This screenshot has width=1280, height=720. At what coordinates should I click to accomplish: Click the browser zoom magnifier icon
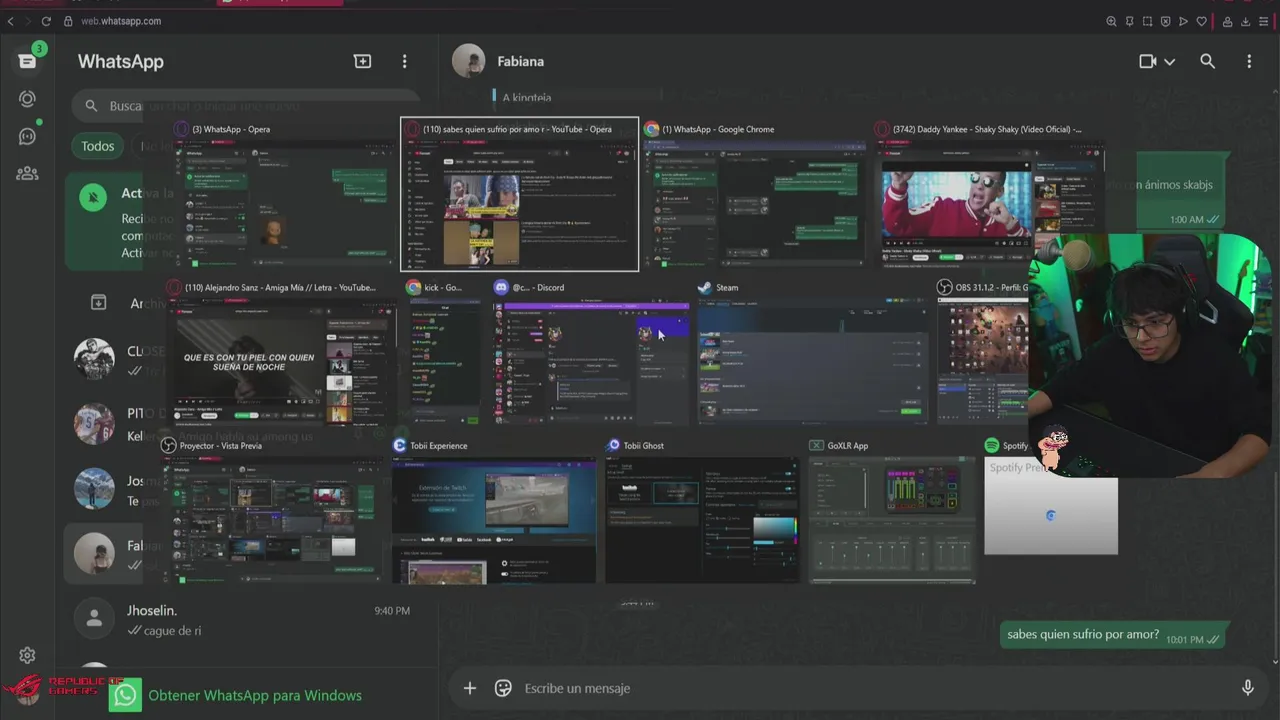point(1112,21)
